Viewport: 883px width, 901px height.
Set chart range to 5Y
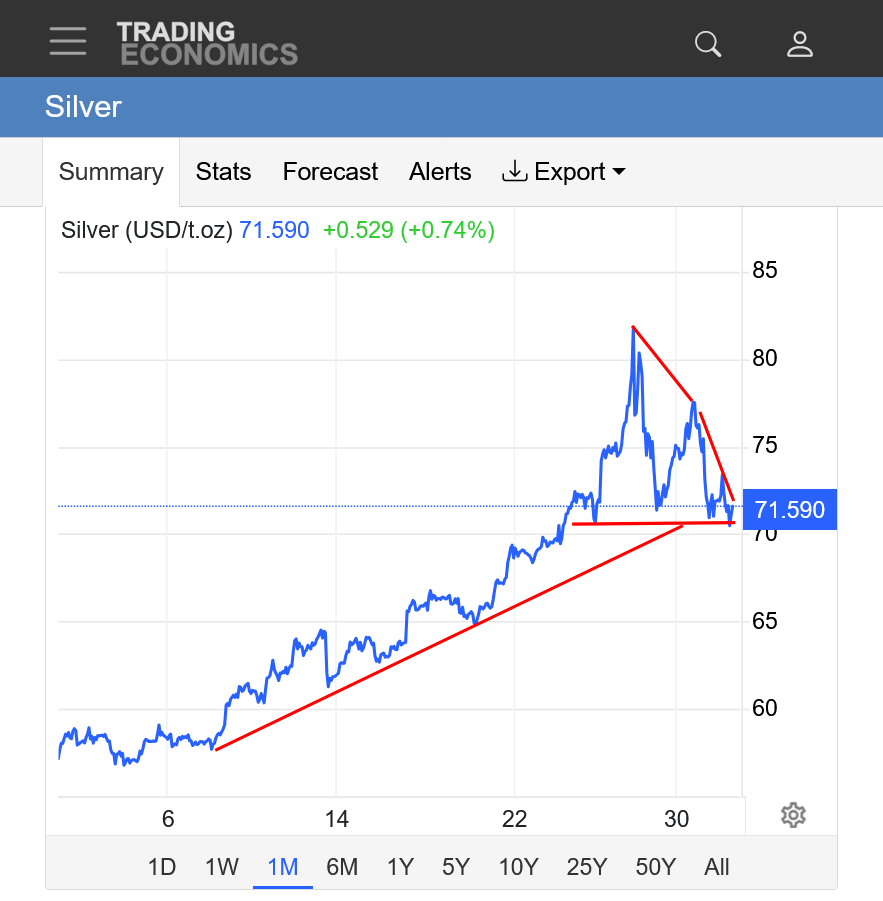point(456,867)
